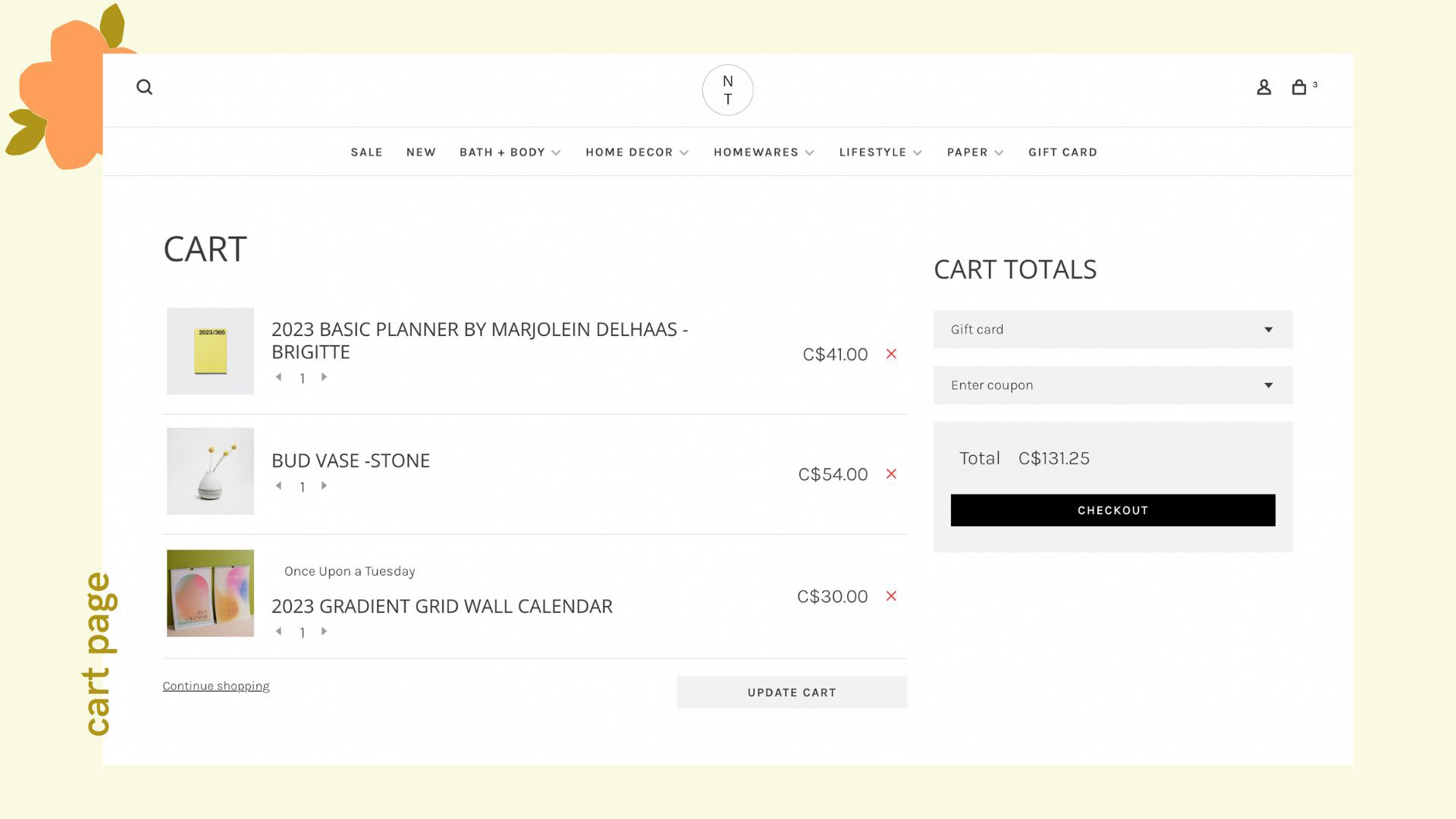Expand the Gift card dropdown

[x=1112, y=329]
